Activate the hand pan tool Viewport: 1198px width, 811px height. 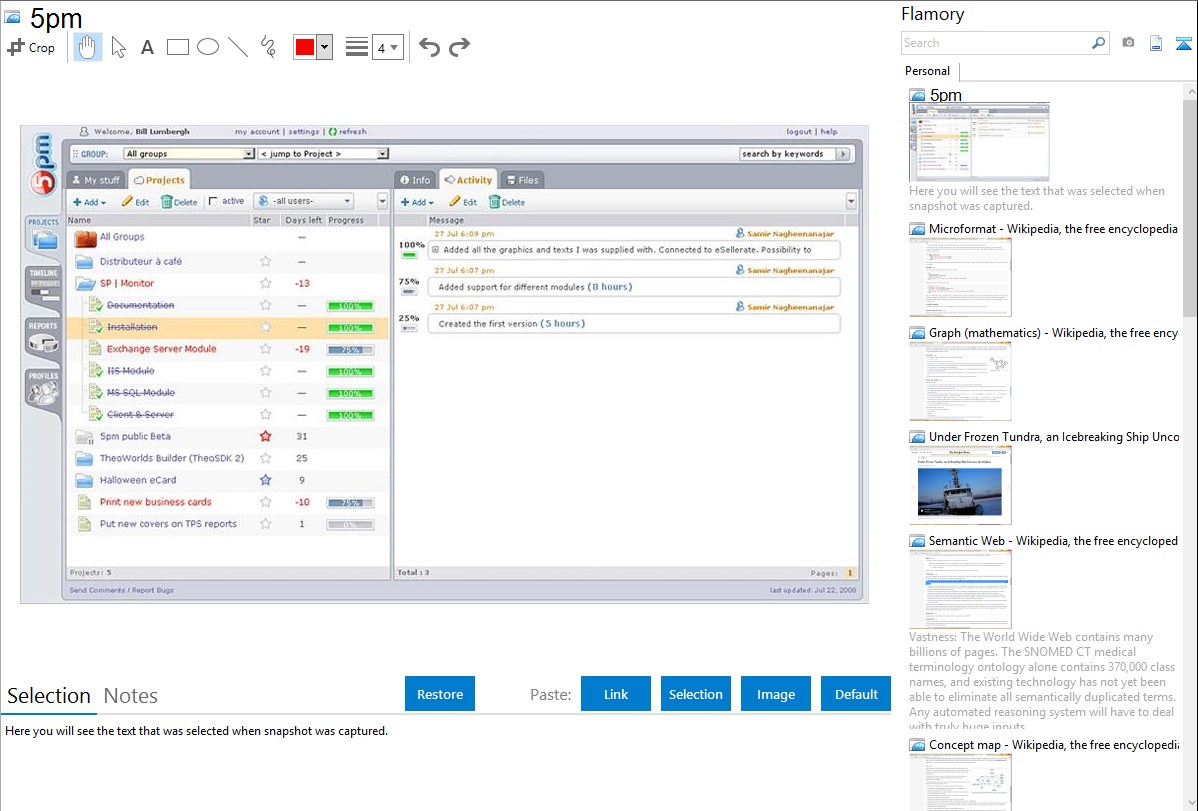point(88,47)
